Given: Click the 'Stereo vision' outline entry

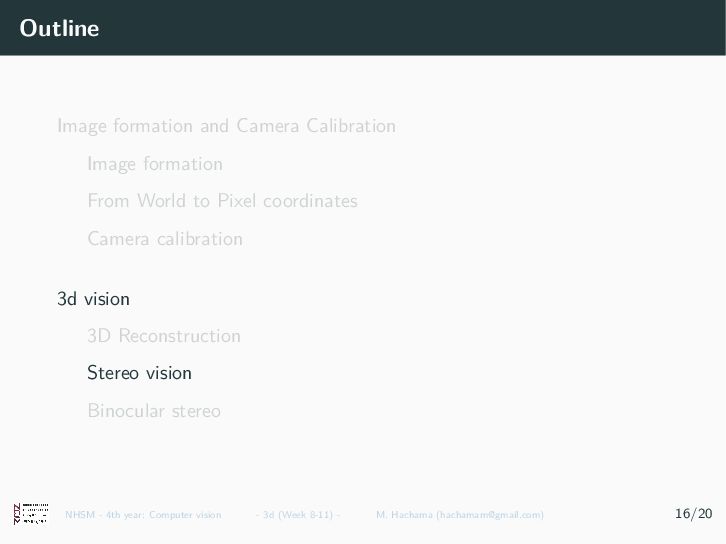Looking at the screenshot, I should coord(139,373).
